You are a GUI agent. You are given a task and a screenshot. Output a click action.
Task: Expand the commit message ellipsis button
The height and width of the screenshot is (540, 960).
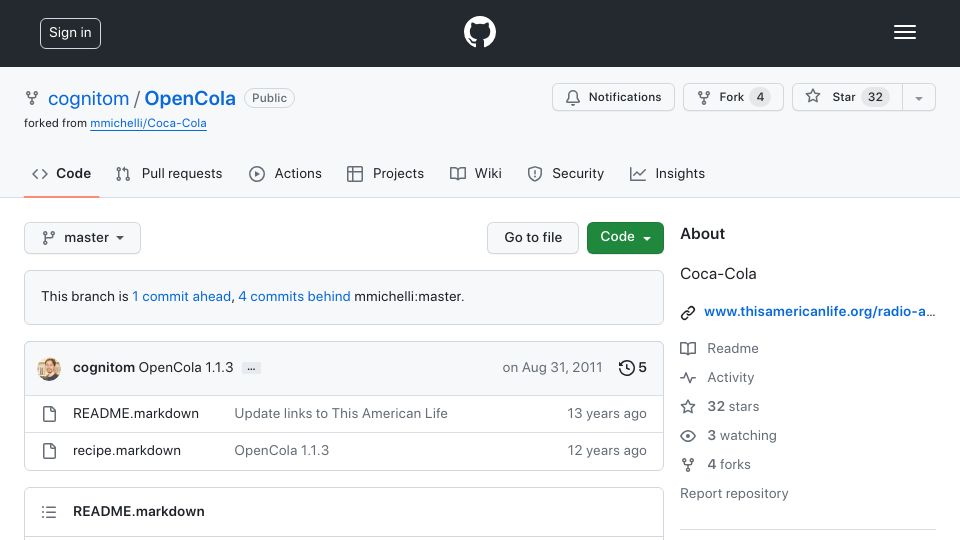251,369
